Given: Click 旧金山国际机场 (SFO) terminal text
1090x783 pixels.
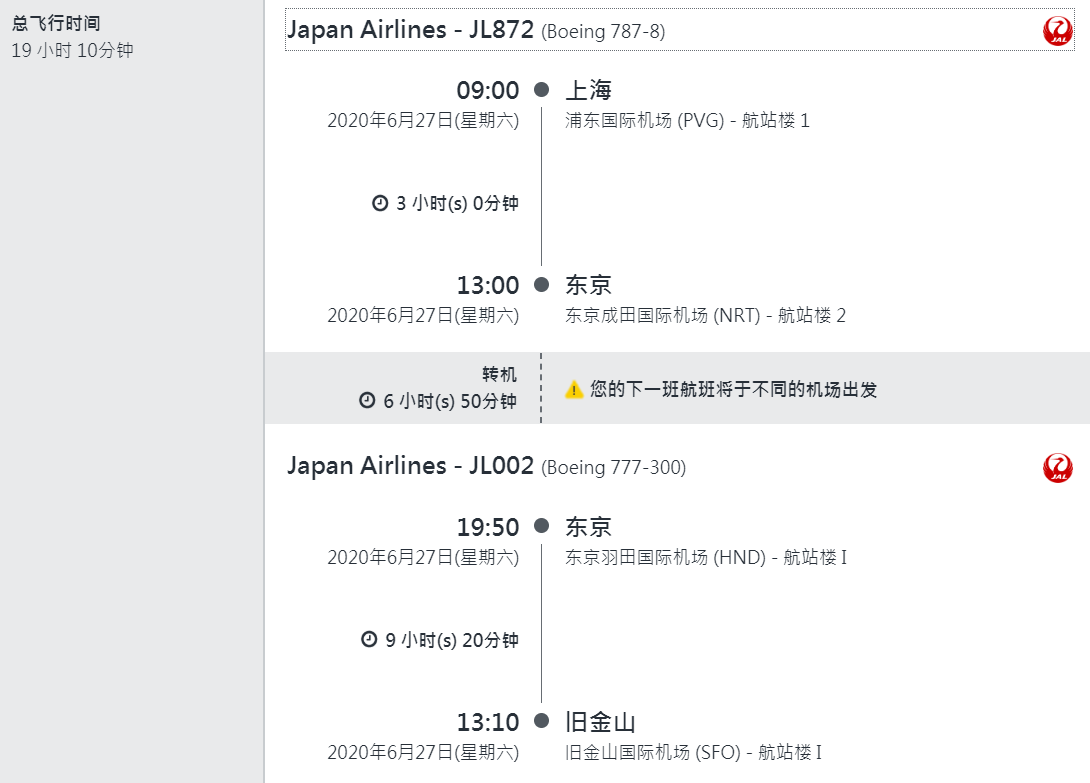Looking at the screenshot, I should coord(694,752).
